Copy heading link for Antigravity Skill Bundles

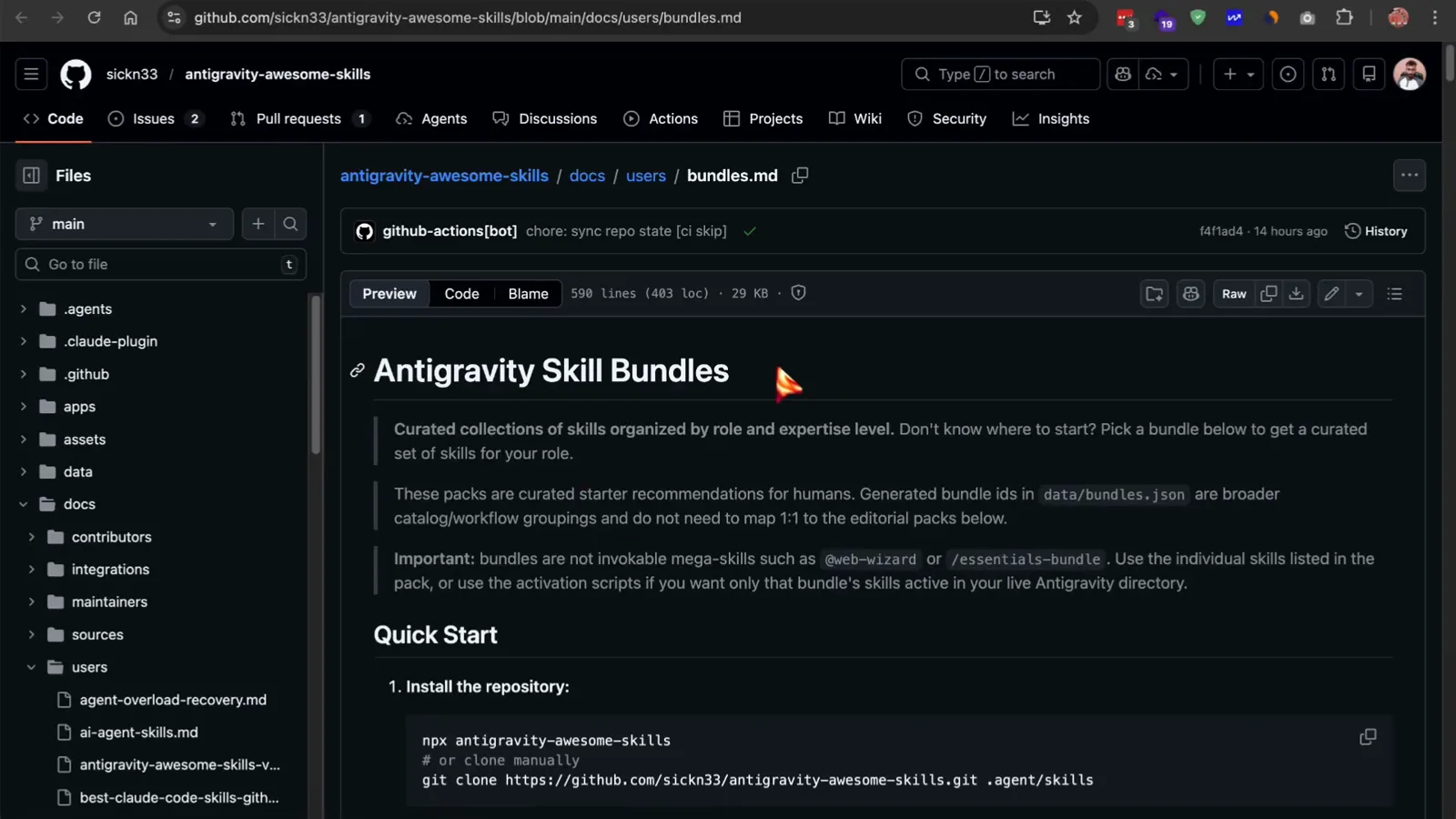358,370
